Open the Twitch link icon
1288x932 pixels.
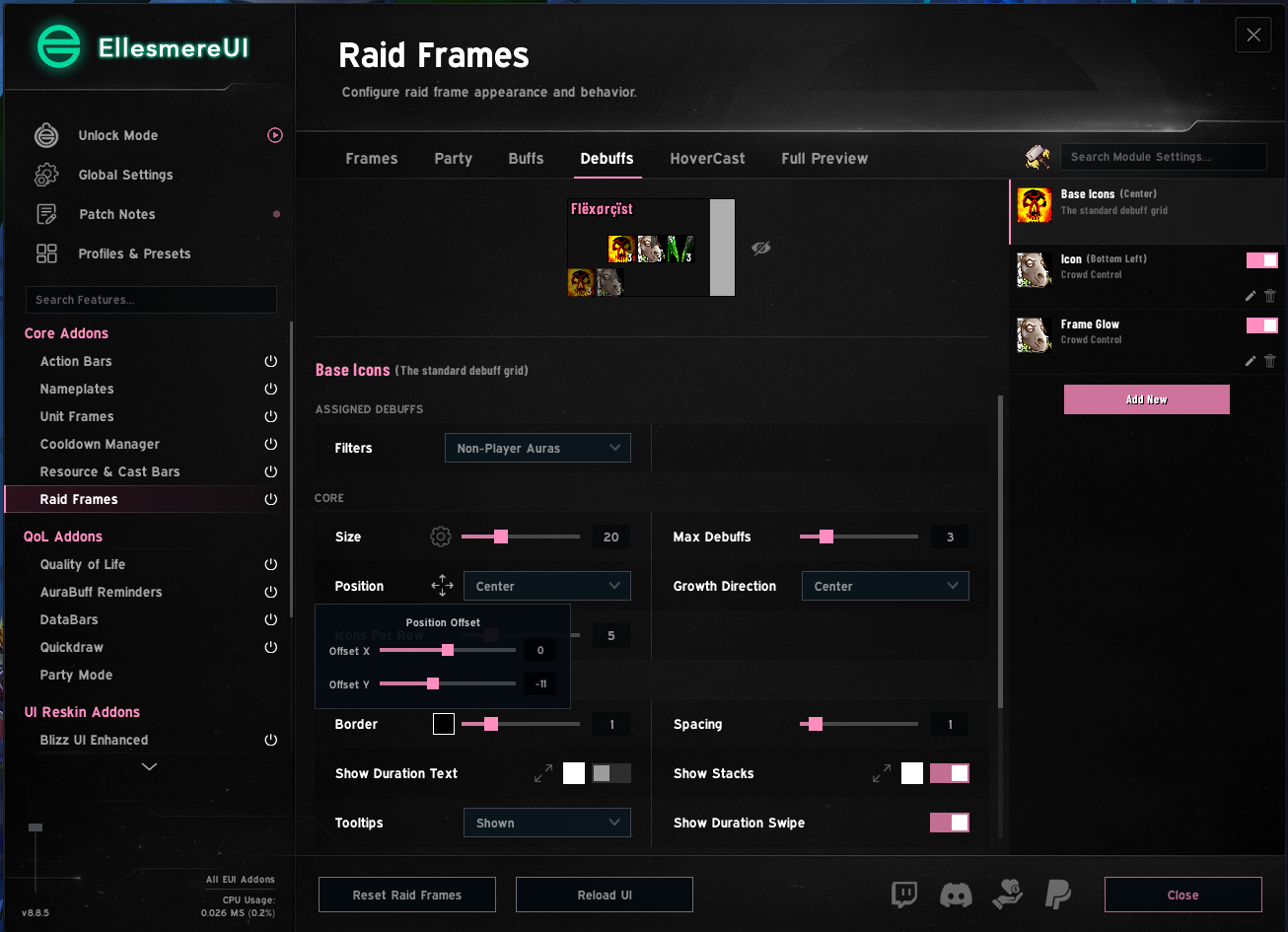904,895
